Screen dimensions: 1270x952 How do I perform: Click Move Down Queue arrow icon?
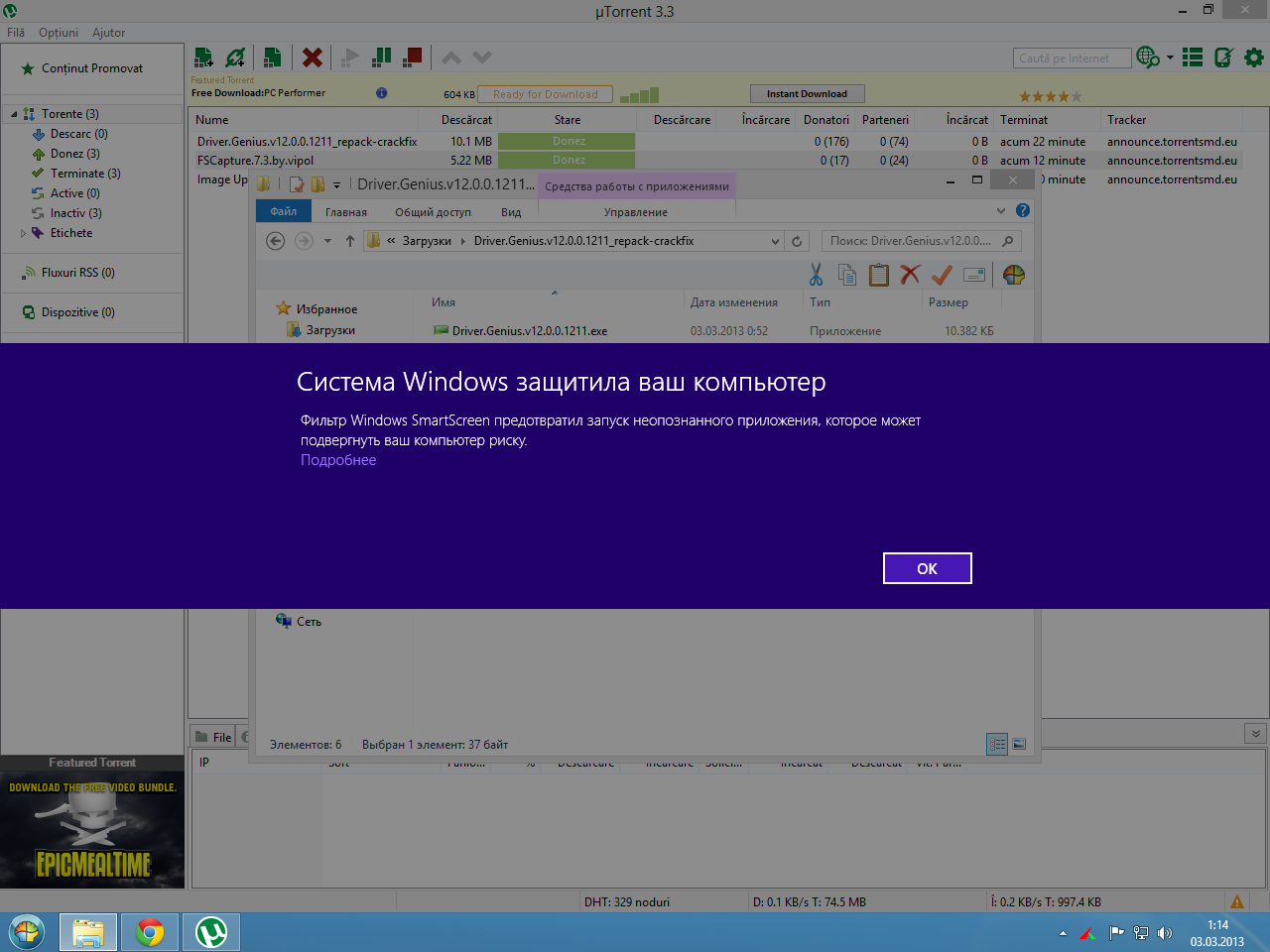pos(482,58)
